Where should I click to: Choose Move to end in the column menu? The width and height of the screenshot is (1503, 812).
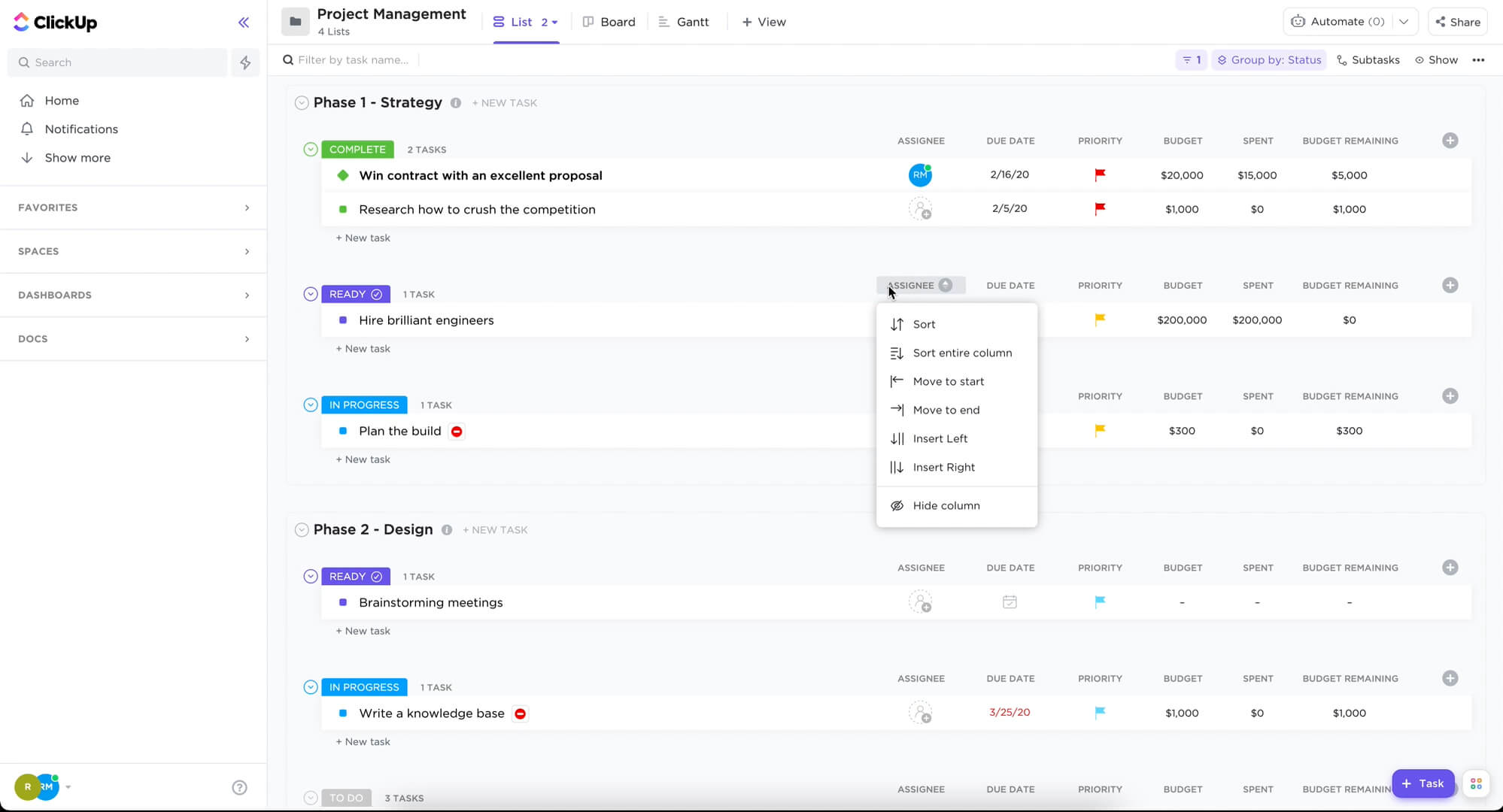click(x=946, y=410)
